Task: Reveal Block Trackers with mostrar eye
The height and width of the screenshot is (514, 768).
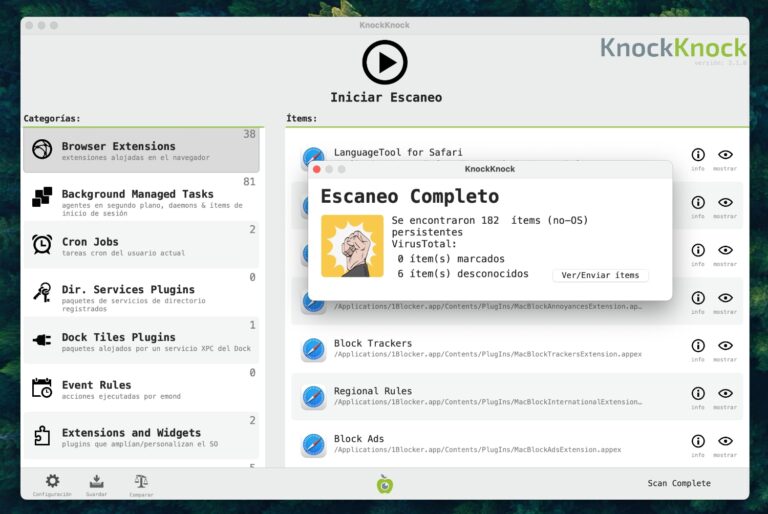Action: tap(725, 346)
